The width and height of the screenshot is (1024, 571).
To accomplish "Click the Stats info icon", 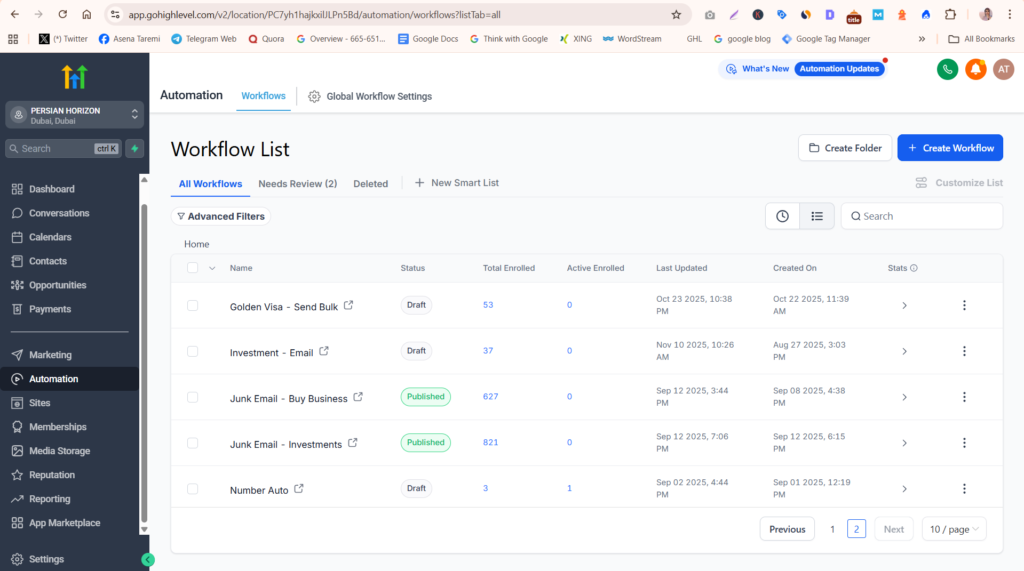I will point(914,268).
